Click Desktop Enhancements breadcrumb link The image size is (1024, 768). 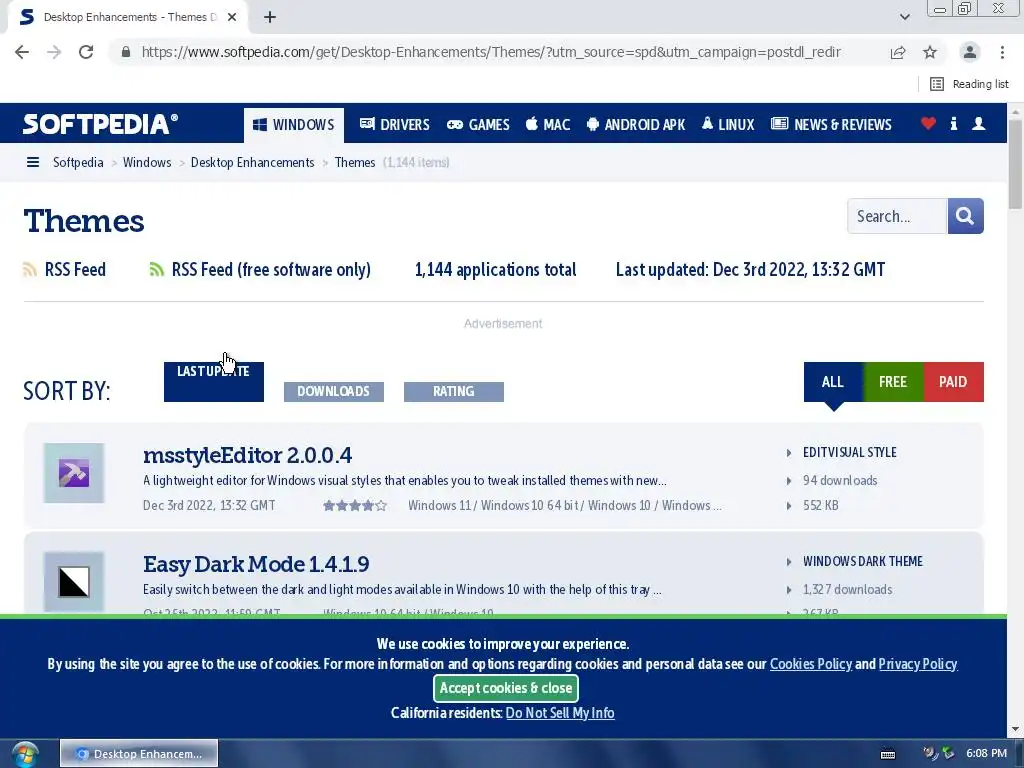(x=252, y=162)
